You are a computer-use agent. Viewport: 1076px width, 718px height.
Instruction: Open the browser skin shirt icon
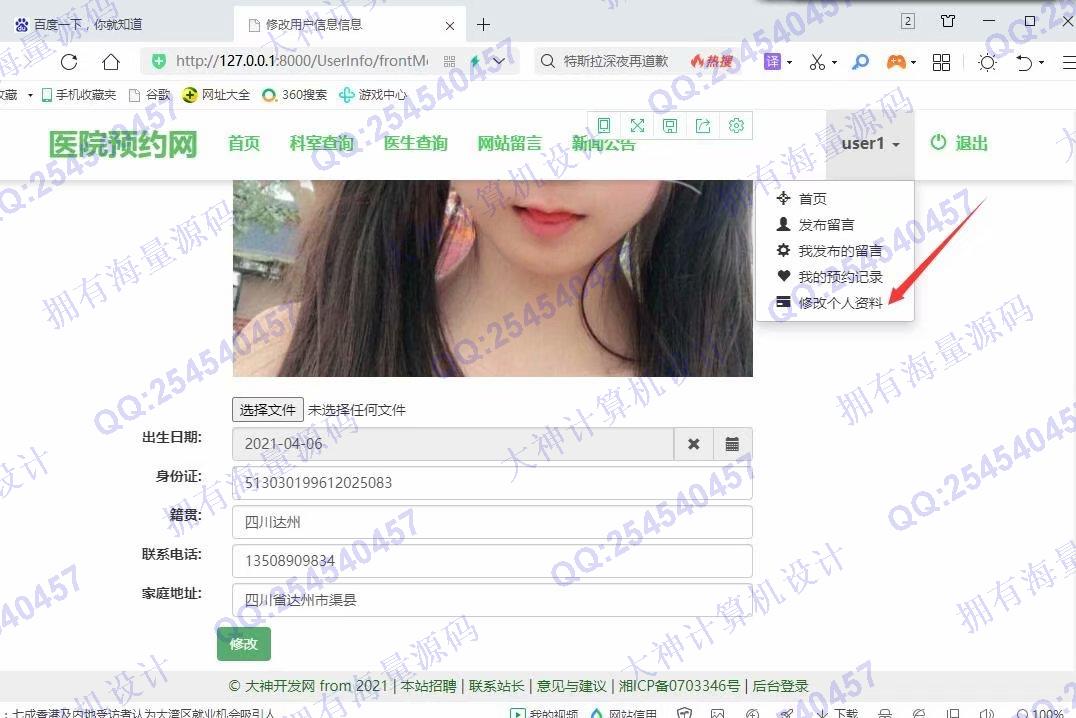(x=948, y=21)
